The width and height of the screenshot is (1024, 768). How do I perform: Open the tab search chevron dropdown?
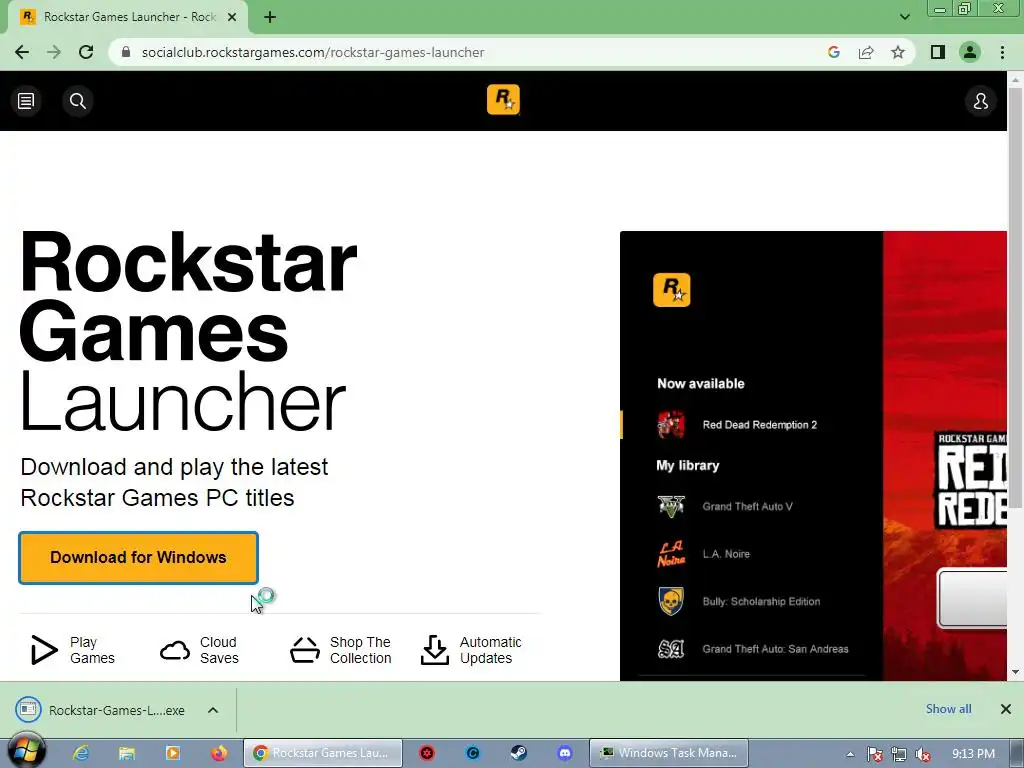click(x=904, y=17)
